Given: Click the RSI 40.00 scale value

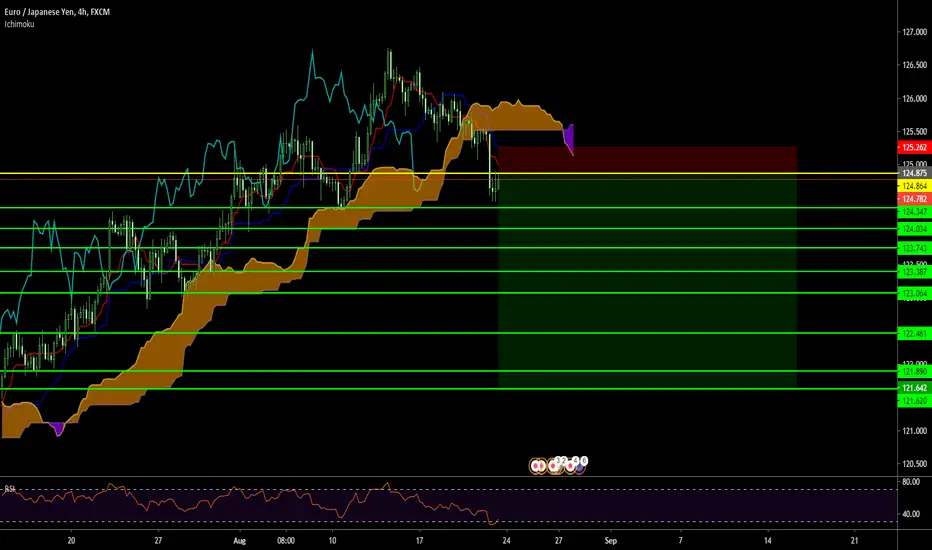Looking at the screenshot, I should [x=911, y=514].
